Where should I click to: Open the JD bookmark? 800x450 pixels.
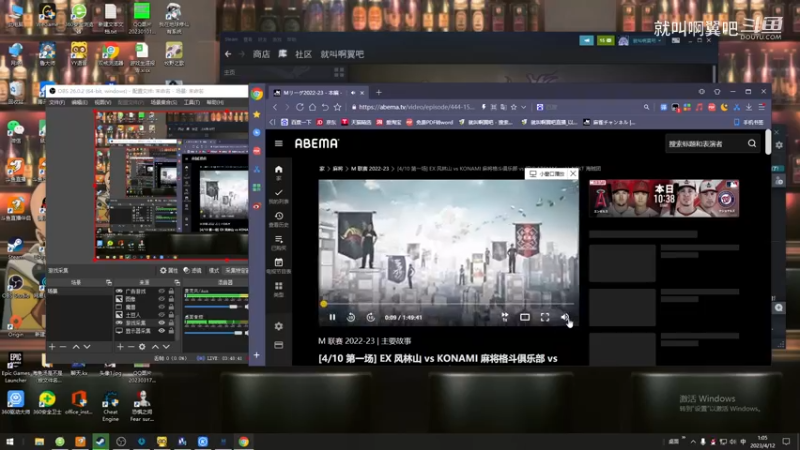pos(326,122)
